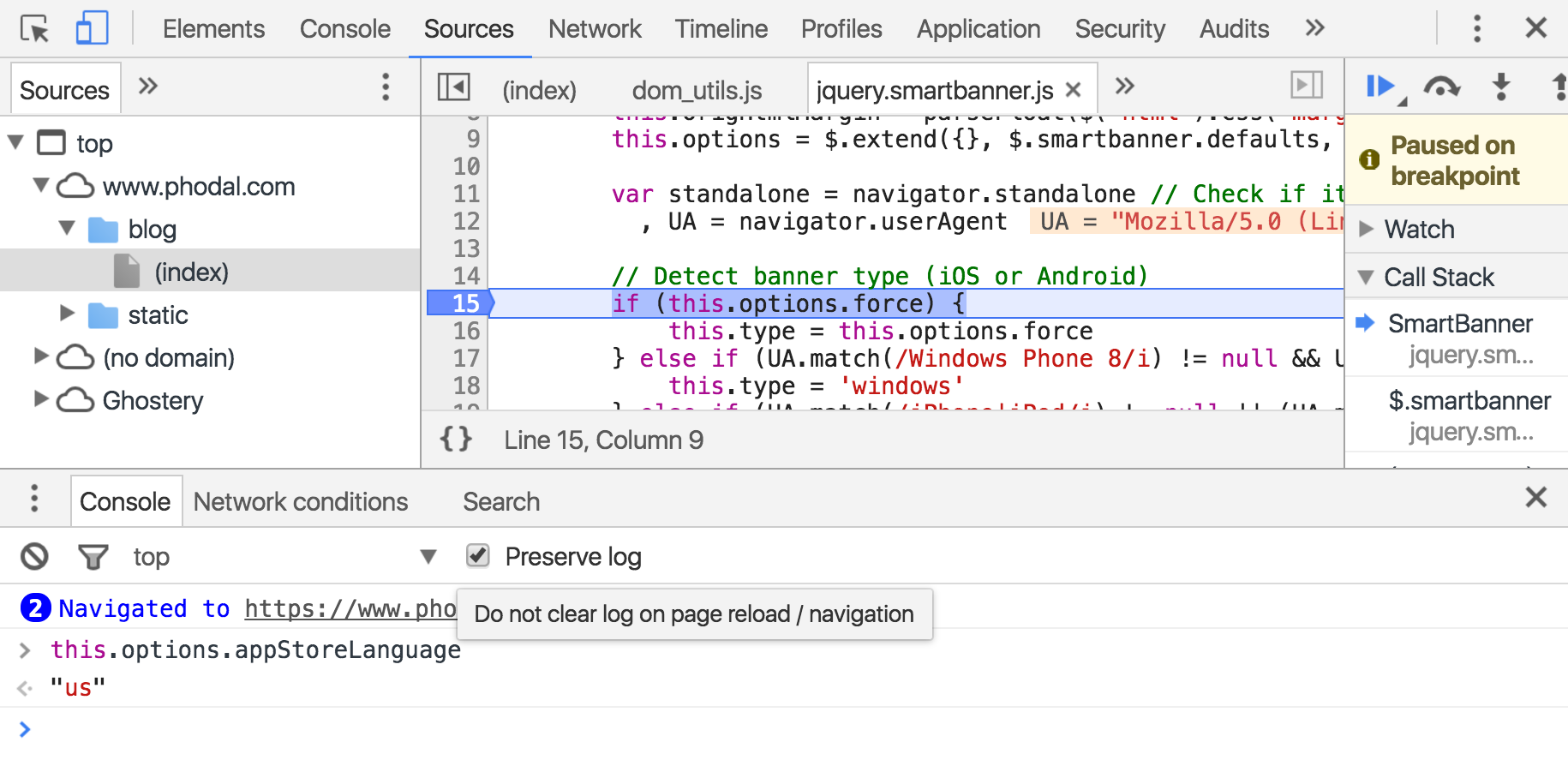Viewport: 1568px width, 778px height.
Task: Select the inspect element cursor icon
Action: [35, 29]
